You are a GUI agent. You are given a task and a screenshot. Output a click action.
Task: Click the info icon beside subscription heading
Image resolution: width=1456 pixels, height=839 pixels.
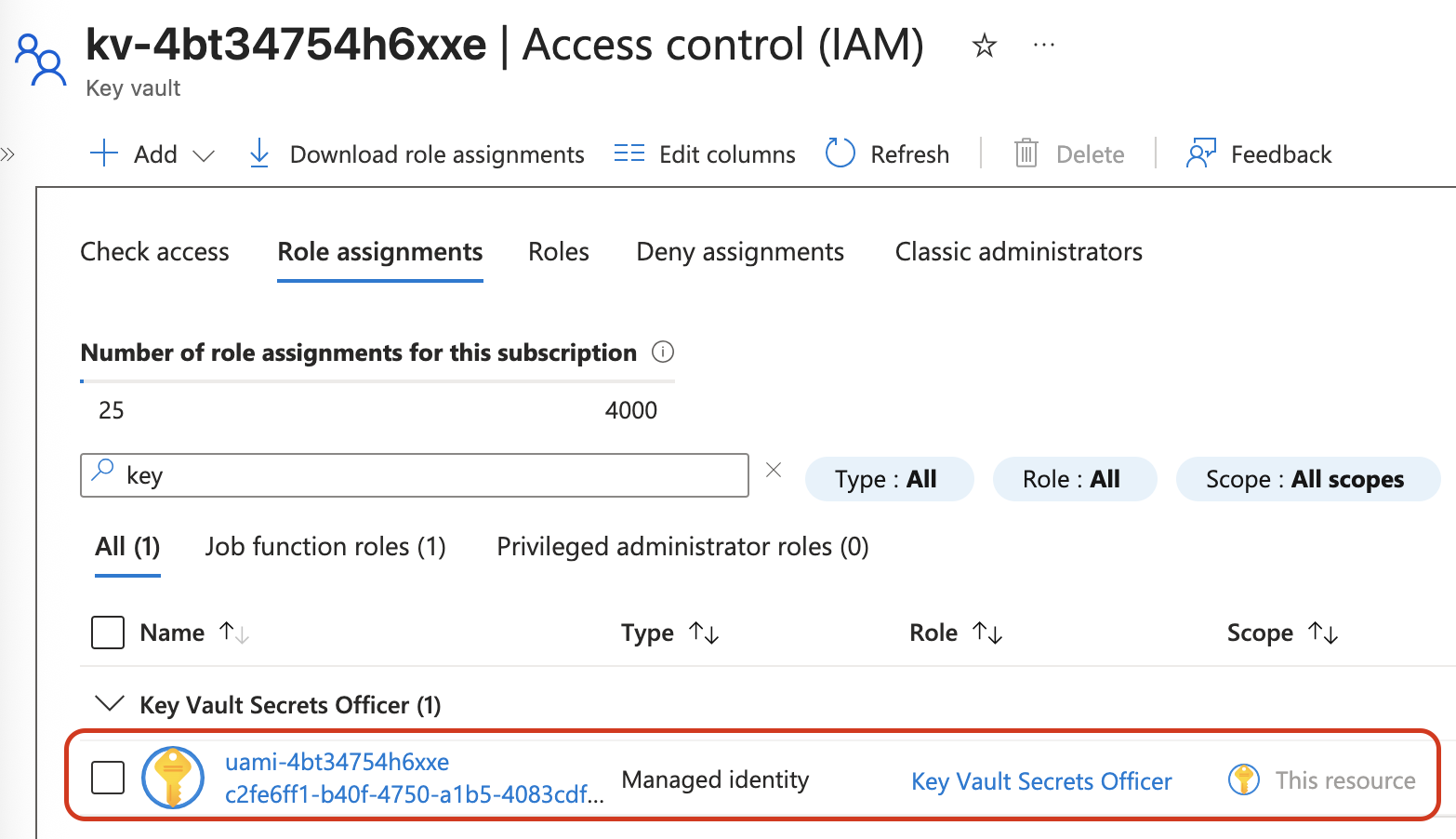tap(663, 352)
